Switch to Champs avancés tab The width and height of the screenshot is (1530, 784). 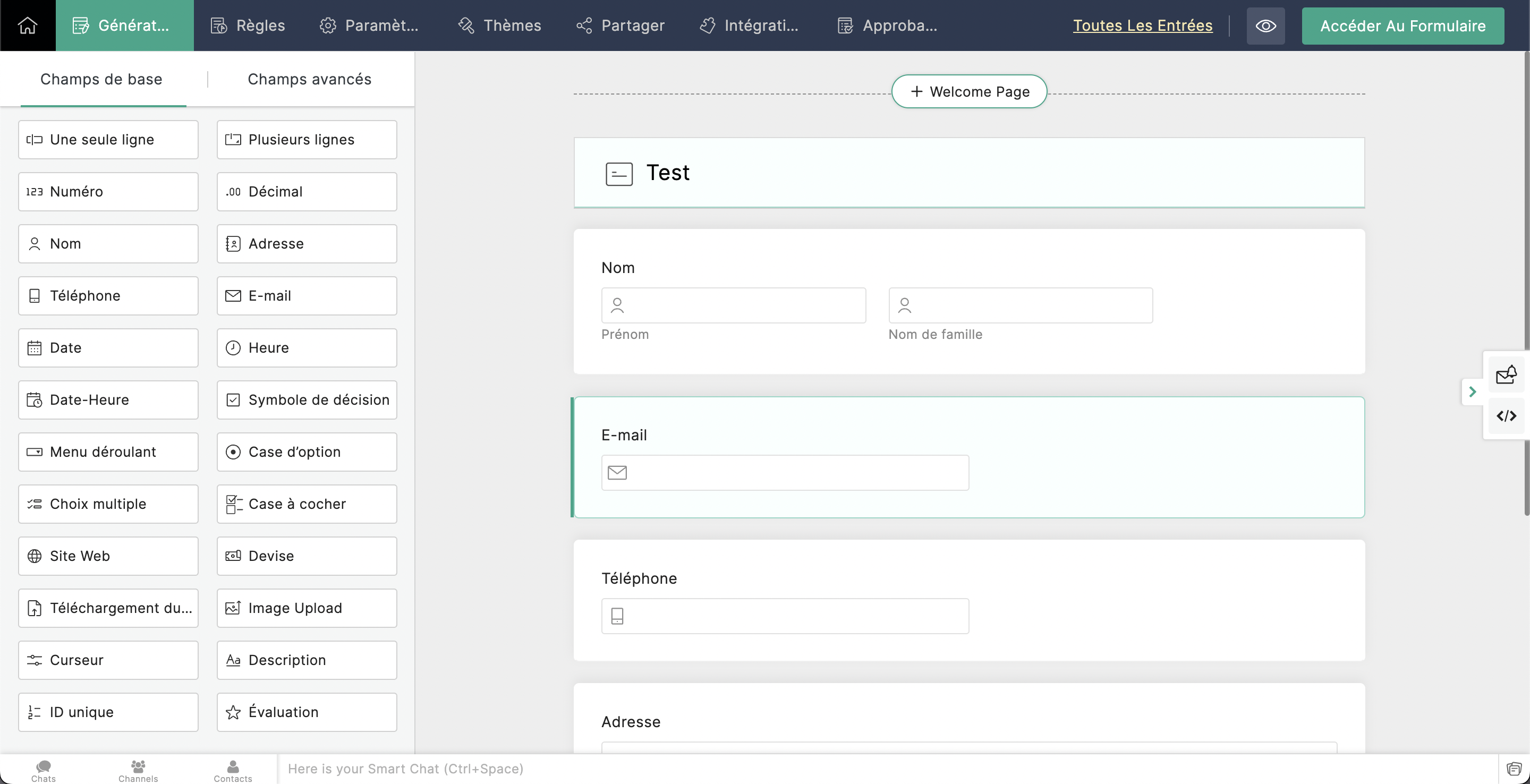tap(309, 79)
